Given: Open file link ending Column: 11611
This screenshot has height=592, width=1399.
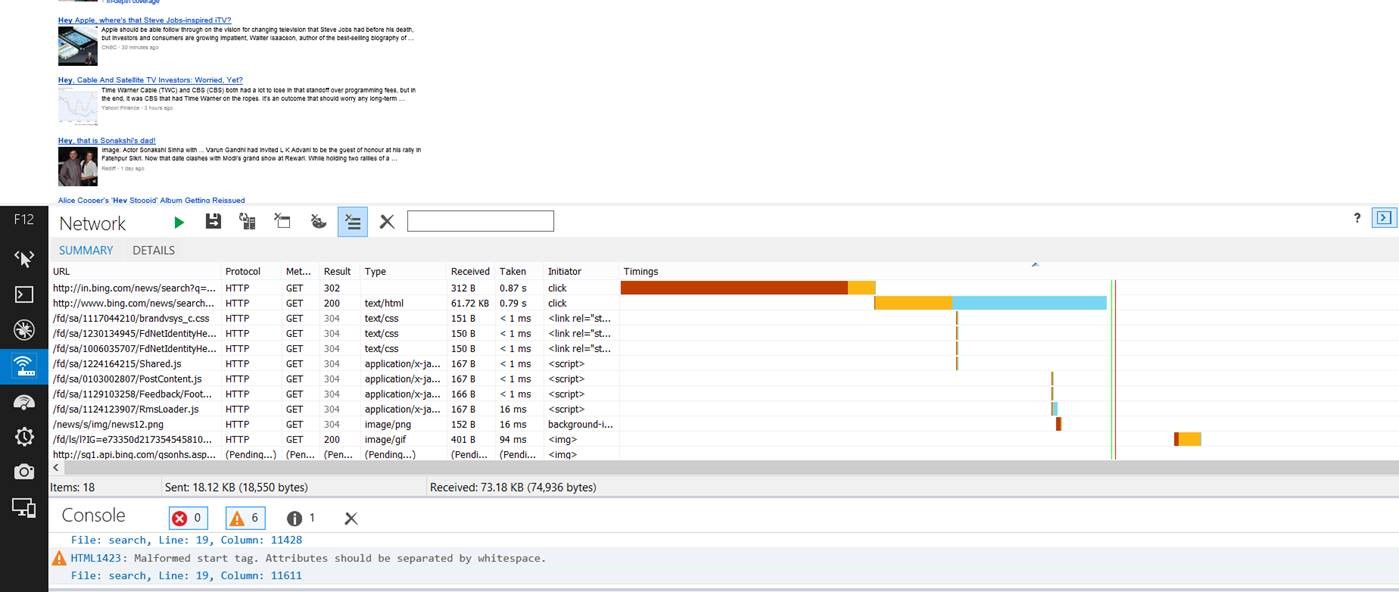Looking at the screenshot, I should coord(186,575).
